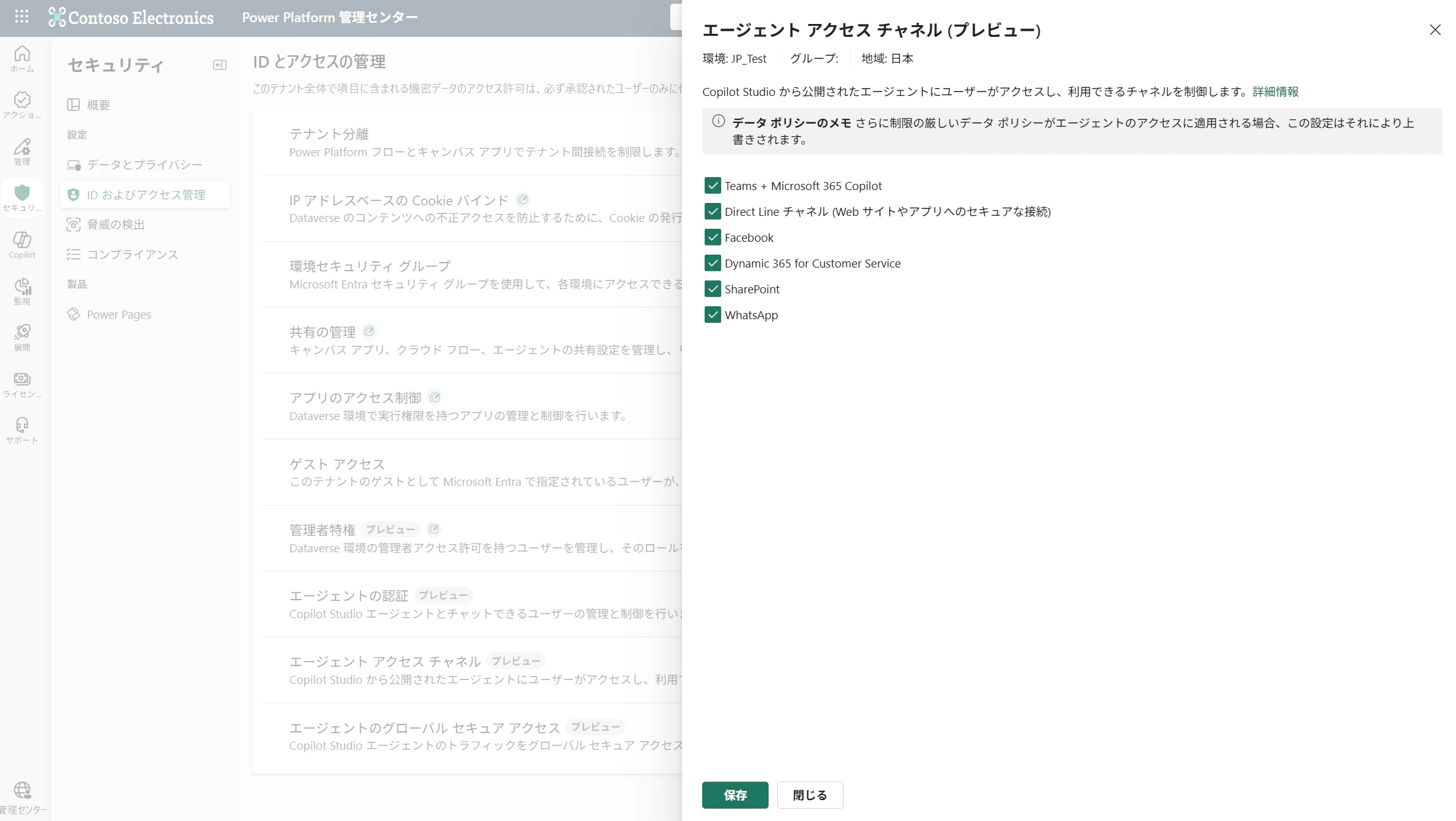Click the 地域: 日本 label
The width and height of the screenshot is (1456, 821).
[887, 58]
